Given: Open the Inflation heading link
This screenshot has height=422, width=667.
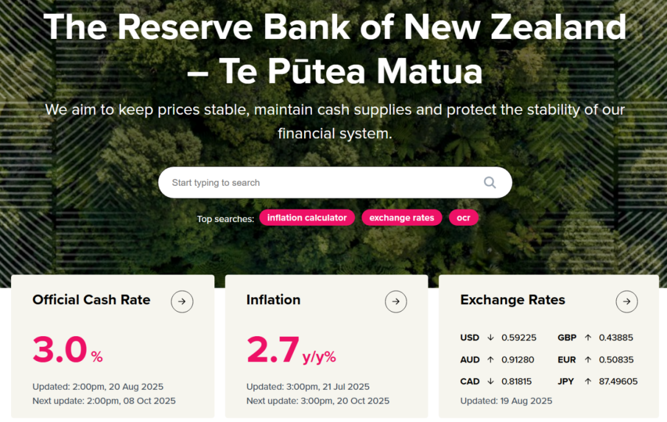Looking at the screenshot, I should (274, 300).
